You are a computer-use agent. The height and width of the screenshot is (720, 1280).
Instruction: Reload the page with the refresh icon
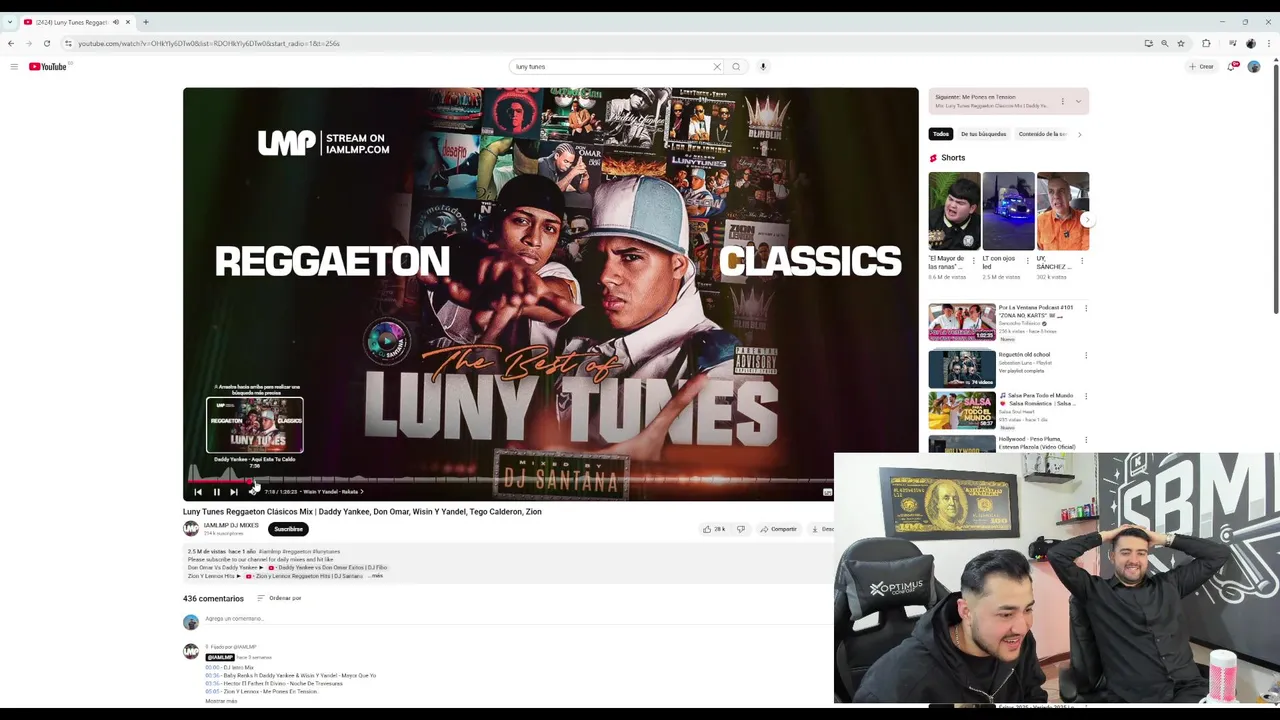[x=47, y=43]
